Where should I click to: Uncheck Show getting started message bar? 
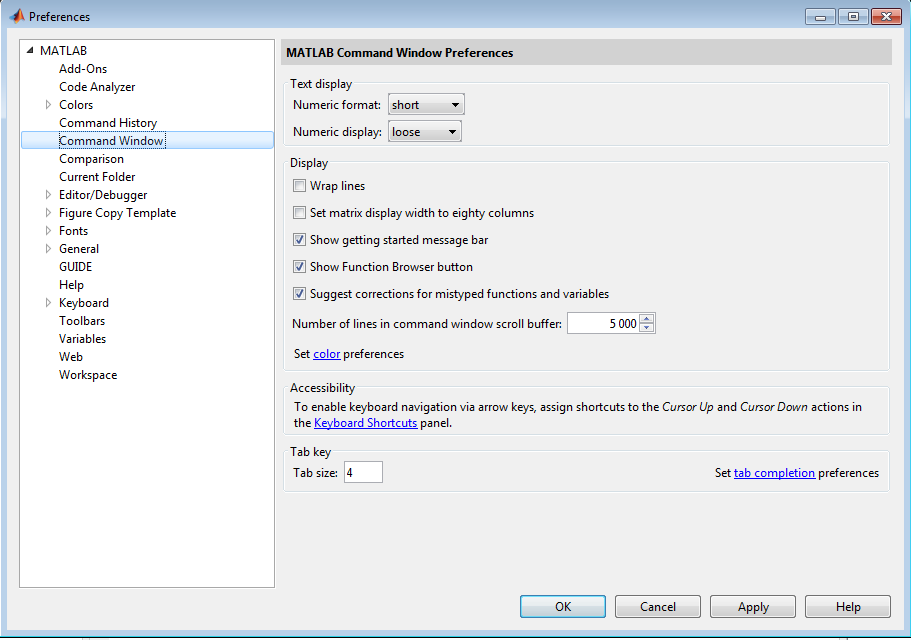tap(299, 240)
